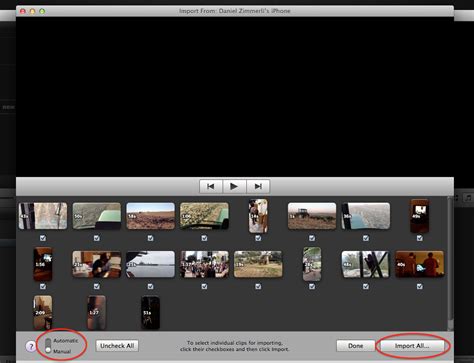Uncheck the 36s aerial clip checkbox
Viewport: 474px width, 363px height.
366,238
